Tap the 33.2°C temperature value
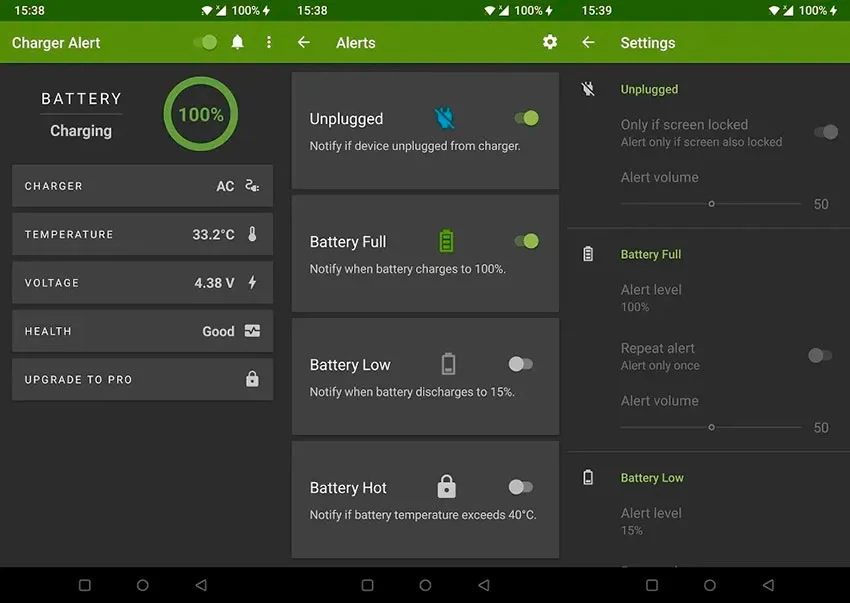Screen dimensions: 850x603 214,234
